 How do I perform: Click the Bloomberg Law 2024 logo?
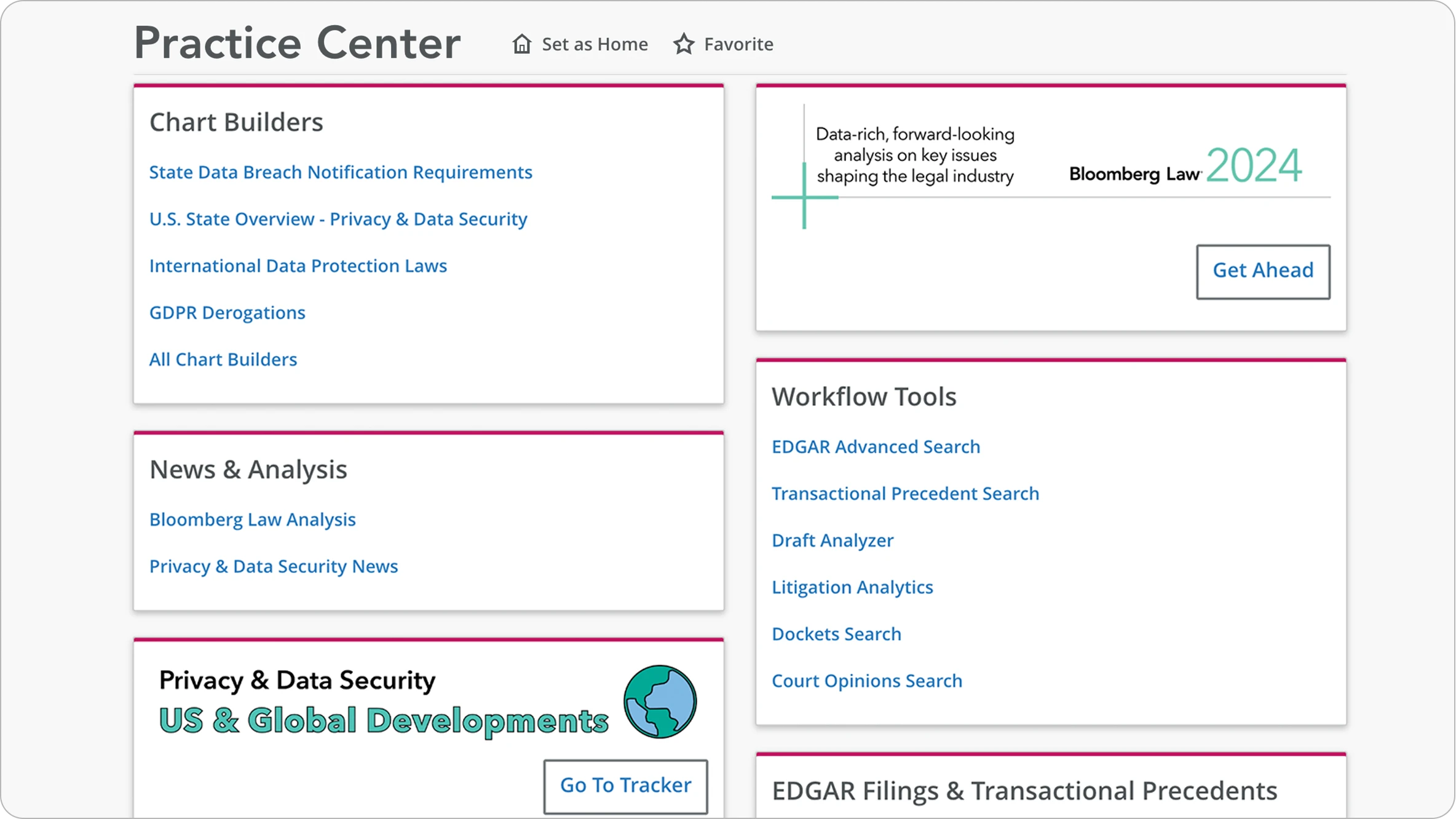click(x=1185, y=167)
